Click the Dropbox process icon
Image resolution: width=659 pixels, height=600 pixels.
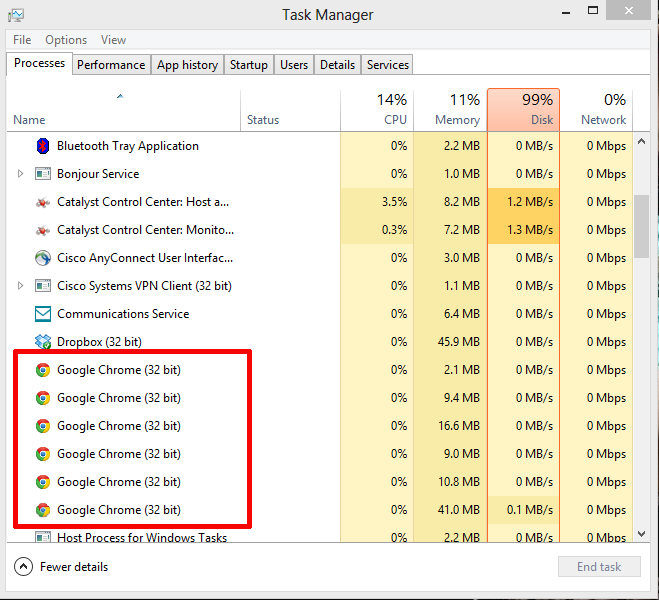click(43, 342)
